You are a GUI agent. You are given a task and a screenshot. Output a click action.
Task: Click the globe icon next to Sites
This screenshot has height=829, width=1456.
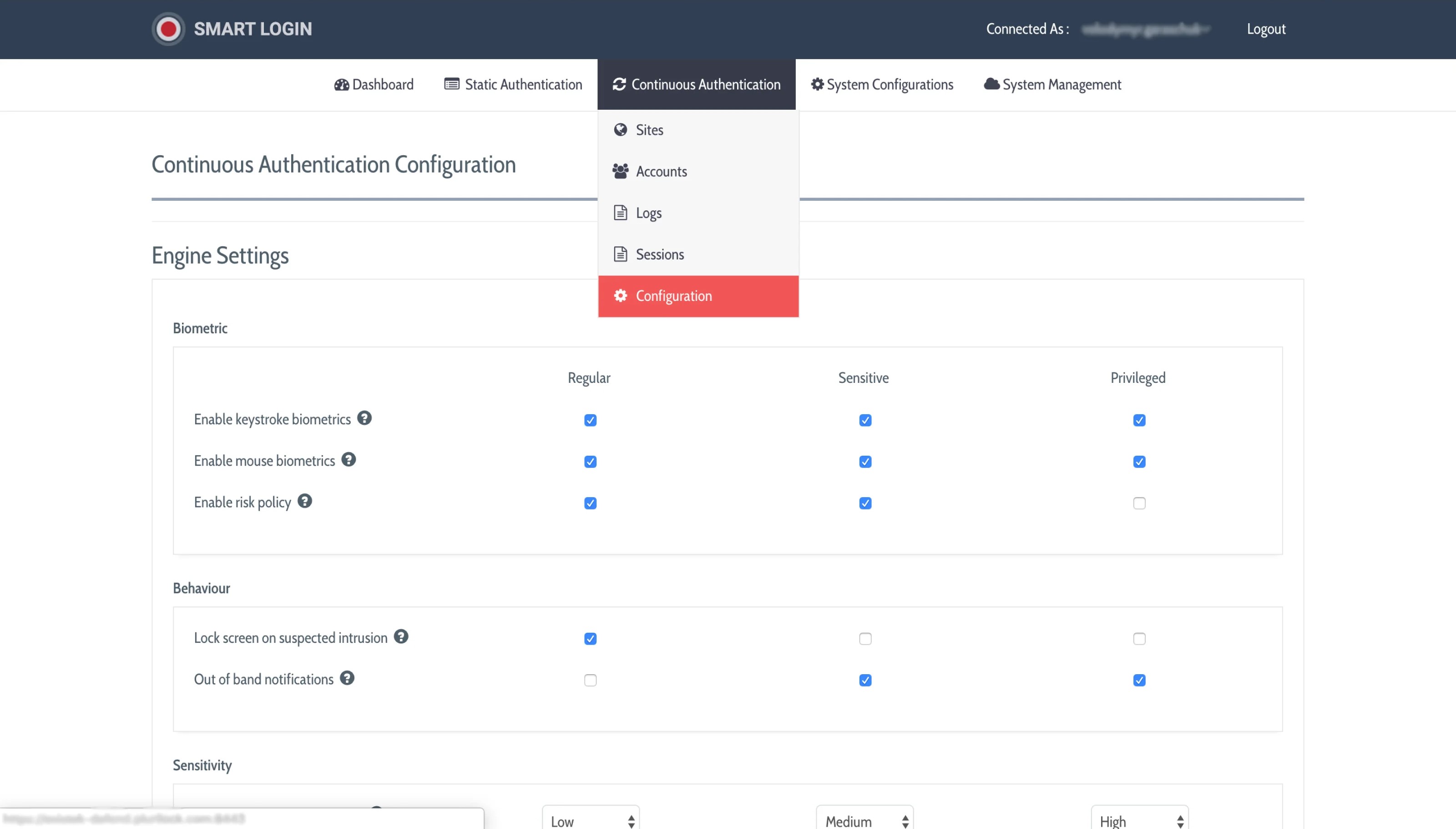[620, 130]
